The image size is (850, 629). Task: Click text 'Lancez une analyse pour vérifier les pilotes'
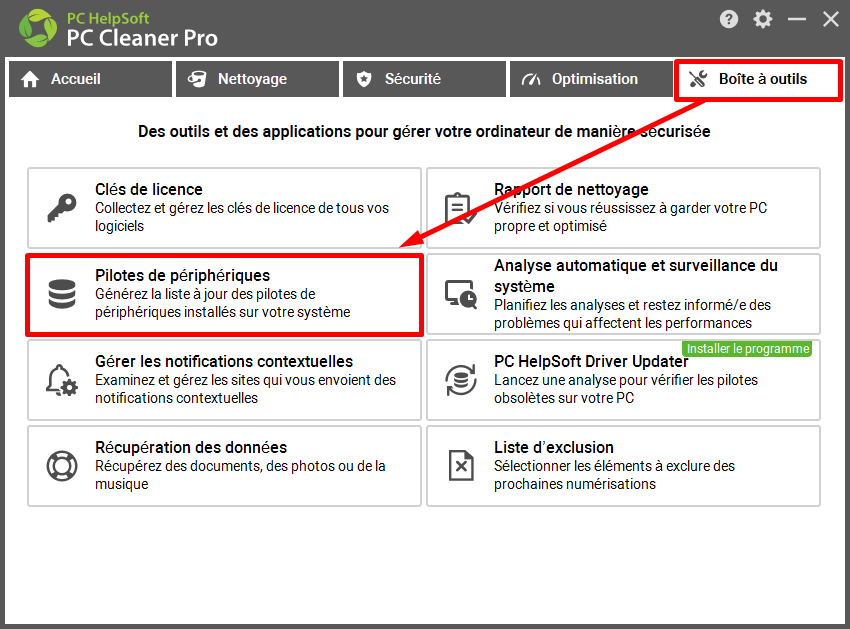click(x=626, y=389)
